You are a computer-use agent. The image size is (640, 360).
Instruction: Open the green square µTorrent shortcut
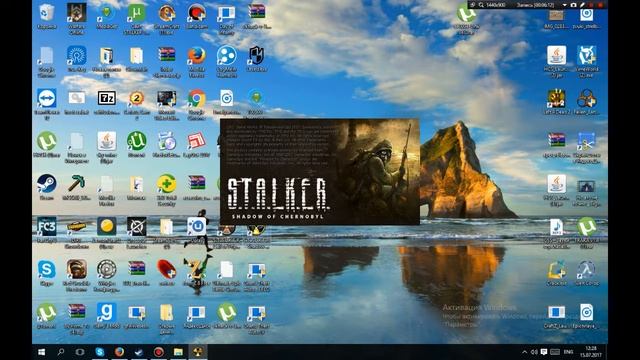pos(136,13)
